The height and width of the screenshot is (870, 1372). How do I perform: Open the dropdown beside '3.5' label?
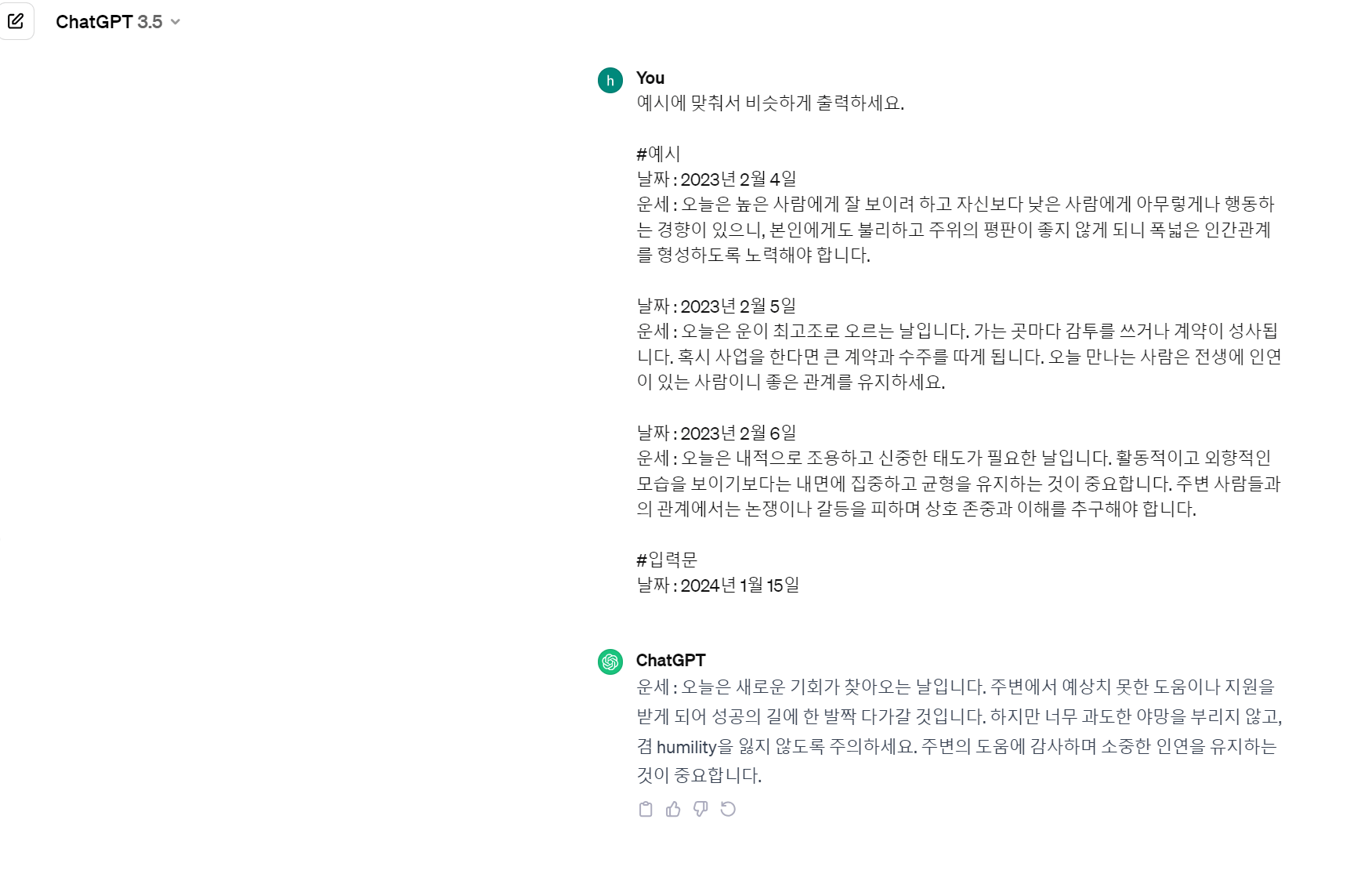coord(176,22)
